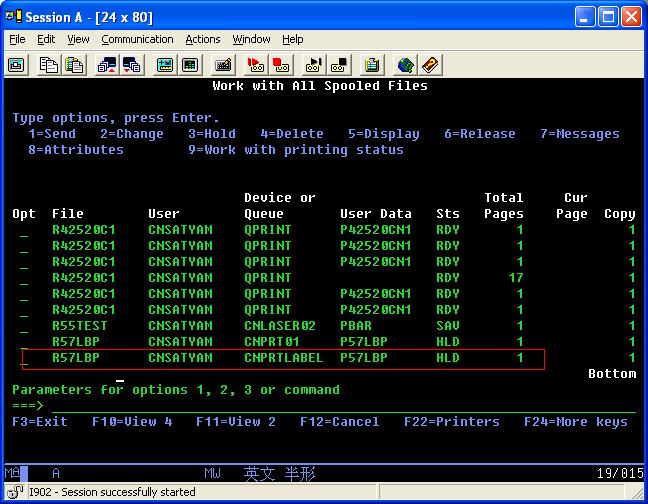Viewport: 648px width, 504px height.
Task: Quit macro playback icon
Action: coord(338,65)
